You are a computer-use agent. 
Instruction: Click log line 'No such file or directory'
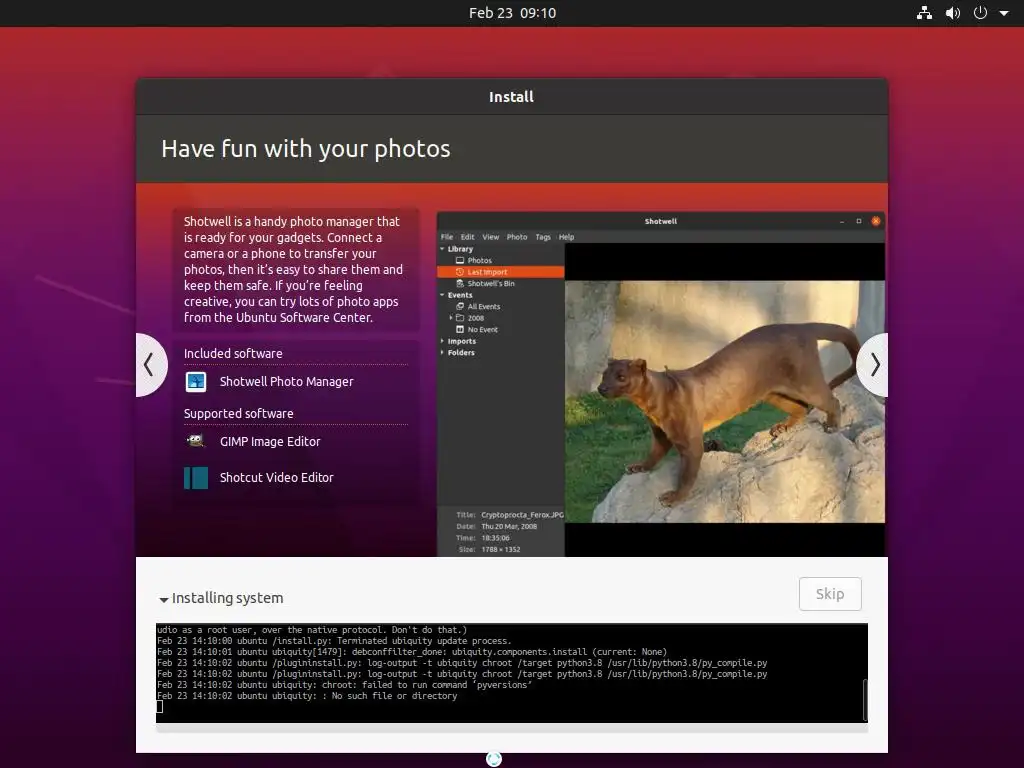pyautogui.click(x=307, y=696)
